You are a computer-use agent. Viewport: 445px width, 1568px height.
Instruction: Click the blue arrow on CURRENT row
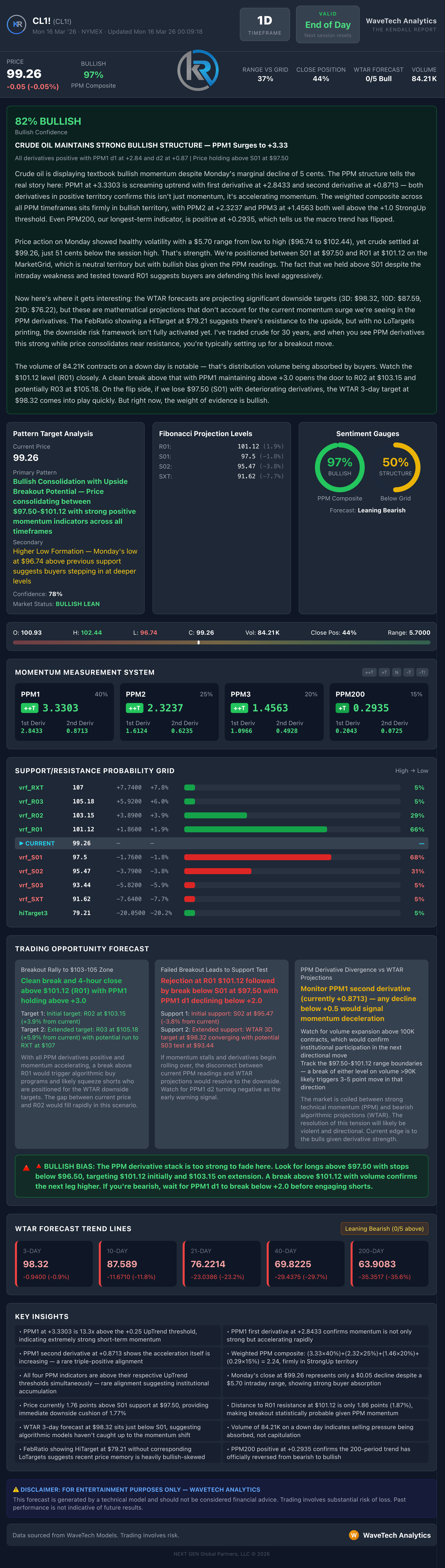(21, 843)
